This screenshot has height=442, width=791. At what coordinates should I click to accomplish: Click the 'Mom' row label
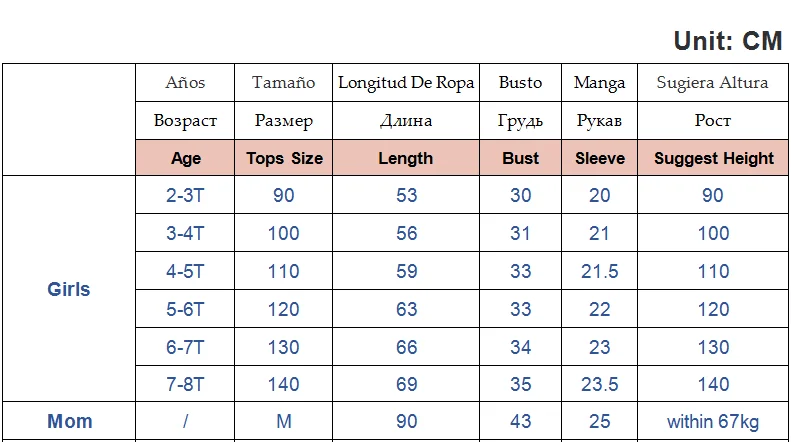point(69,421)
